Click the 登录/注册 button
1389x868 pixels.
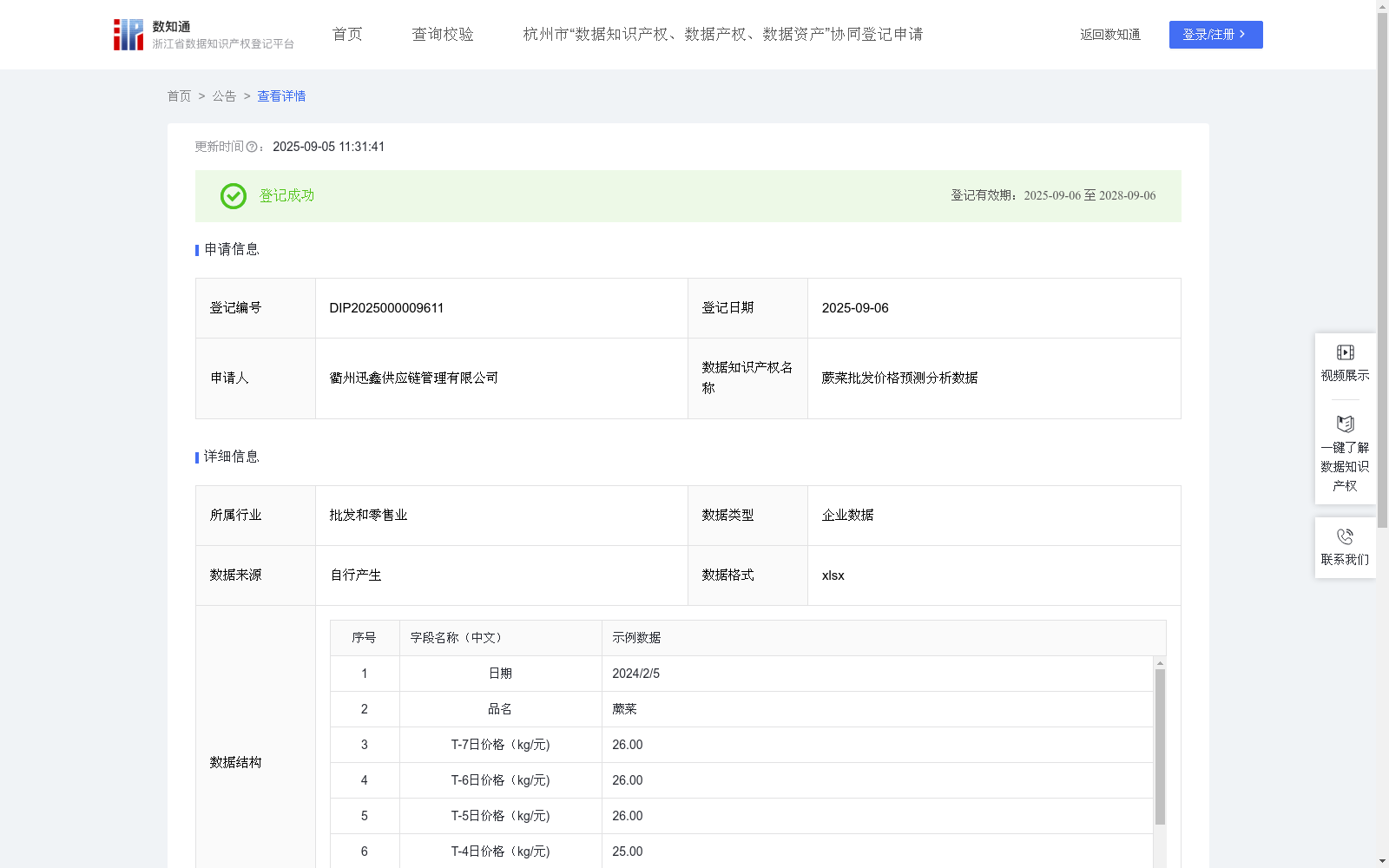pos(1215,35)
